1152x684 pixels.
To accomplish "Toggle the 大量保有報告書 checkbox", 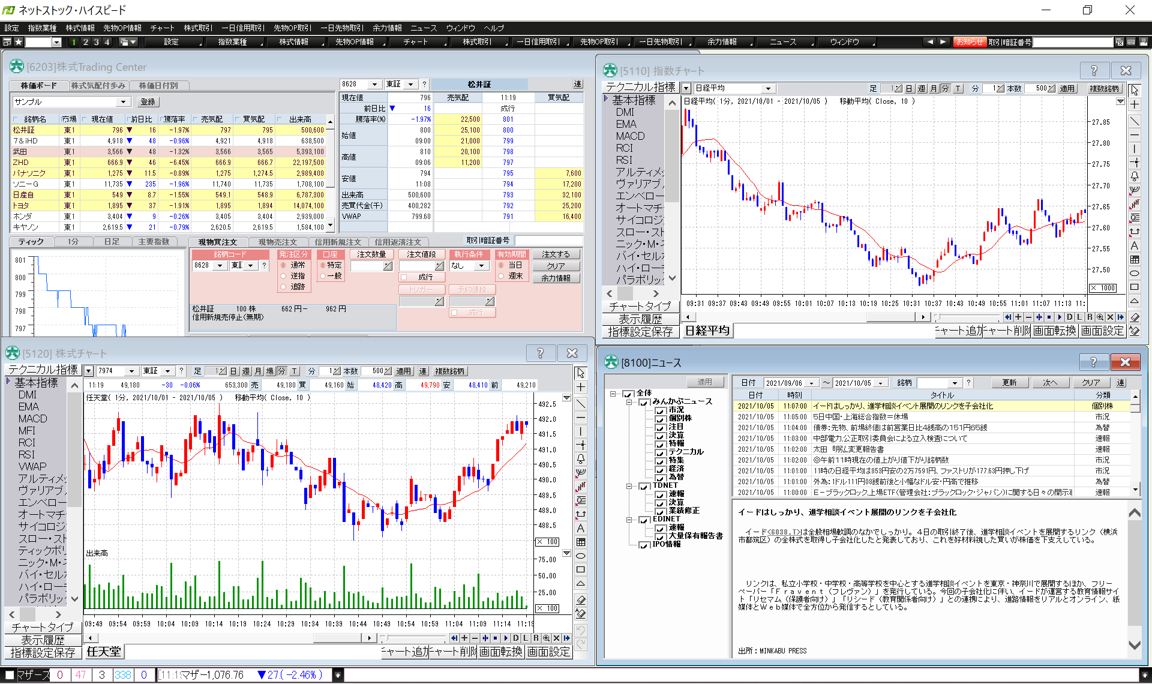I will pyautogui.click(x=660, y=536).
